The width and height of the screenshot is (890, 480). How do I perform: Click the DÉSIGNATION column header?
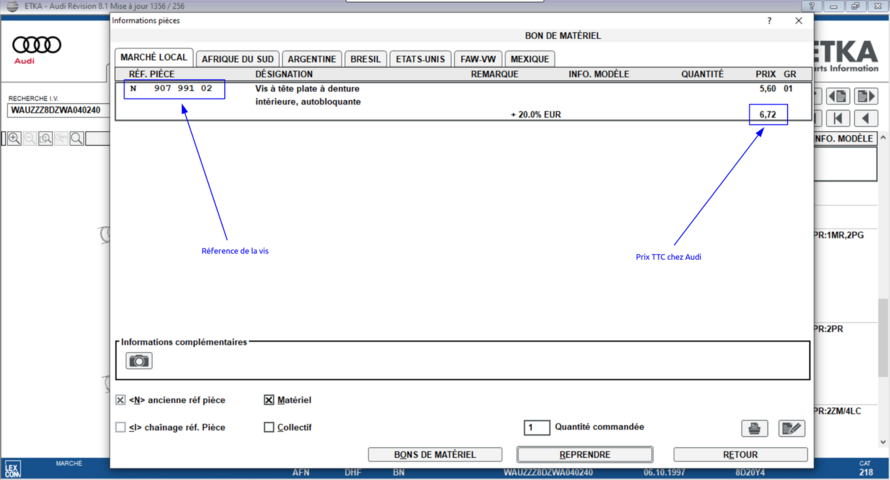coord(284,74)
